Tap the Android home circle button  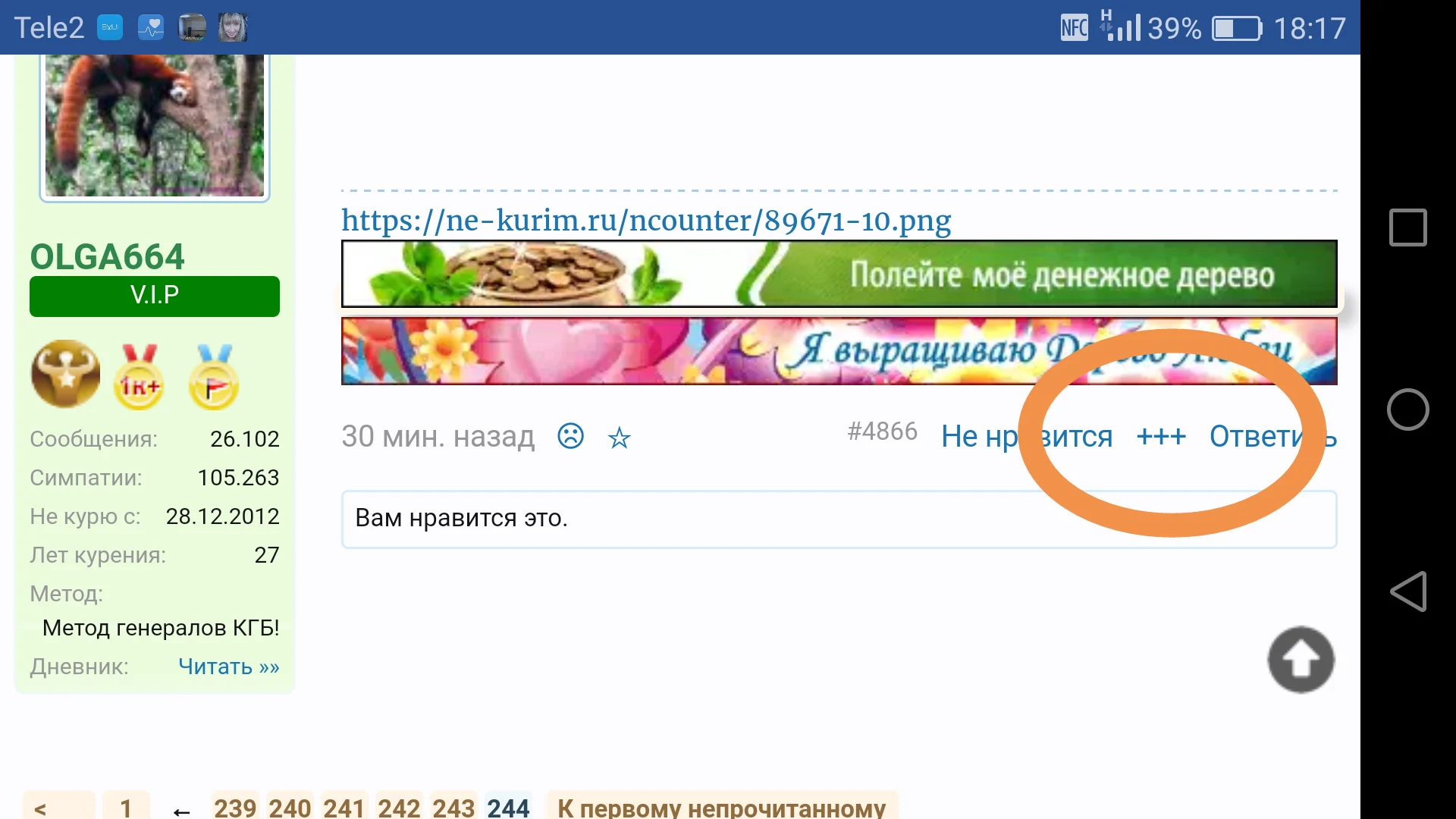pos(1408,409)
